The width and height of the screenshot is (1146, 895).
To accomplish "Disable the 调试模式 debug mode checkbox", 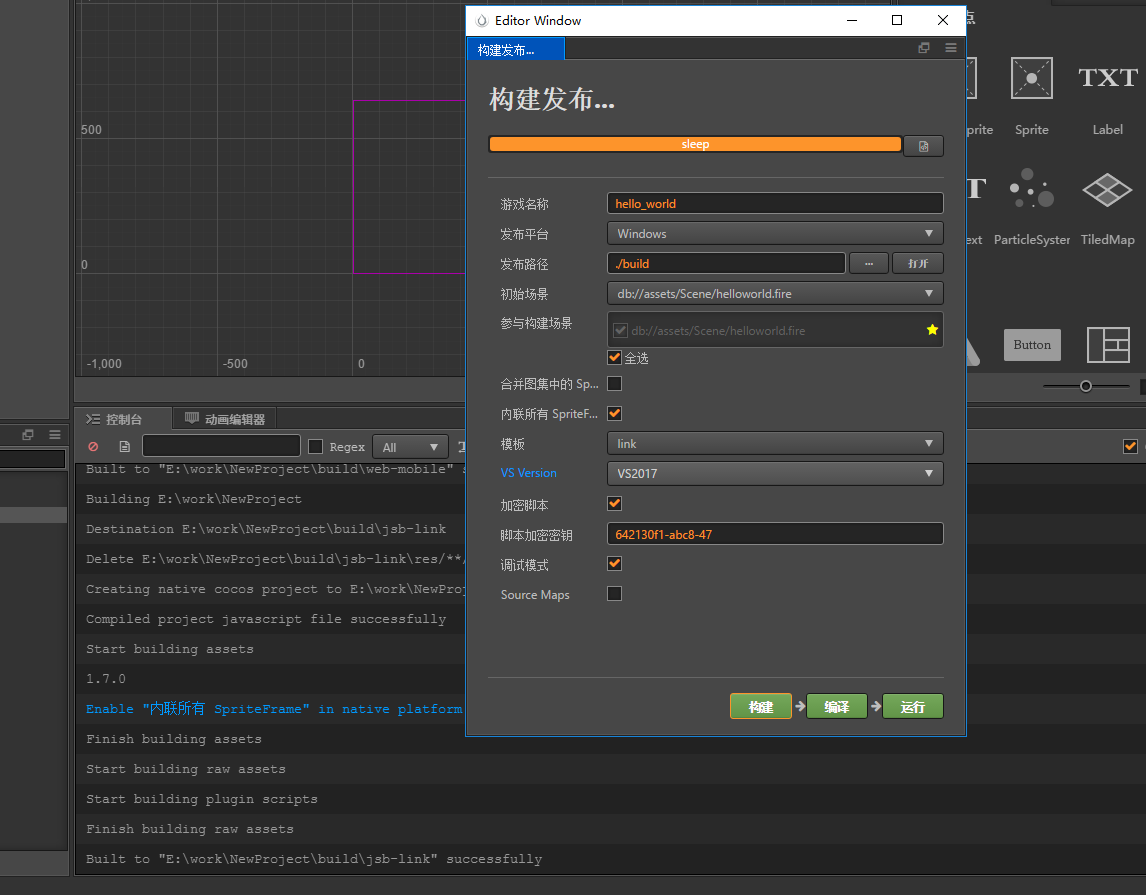I will [615, 564].
